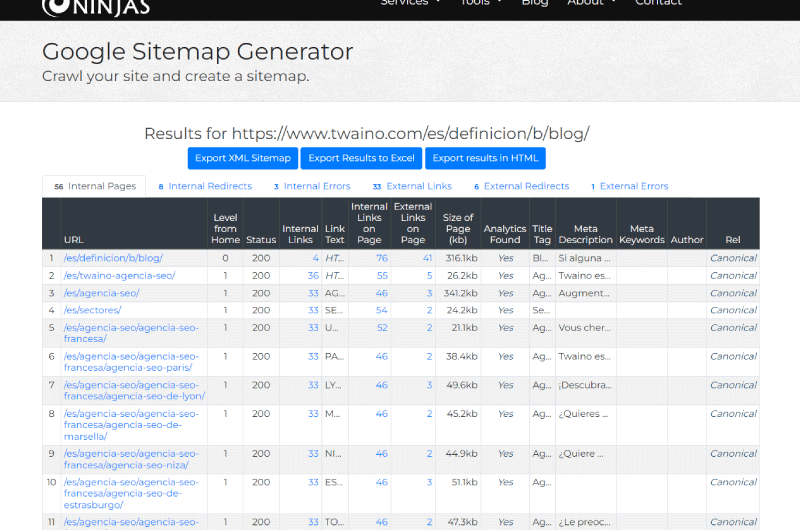
Task: Click internal links count 4 in row 1
Action: pos(315,258)
